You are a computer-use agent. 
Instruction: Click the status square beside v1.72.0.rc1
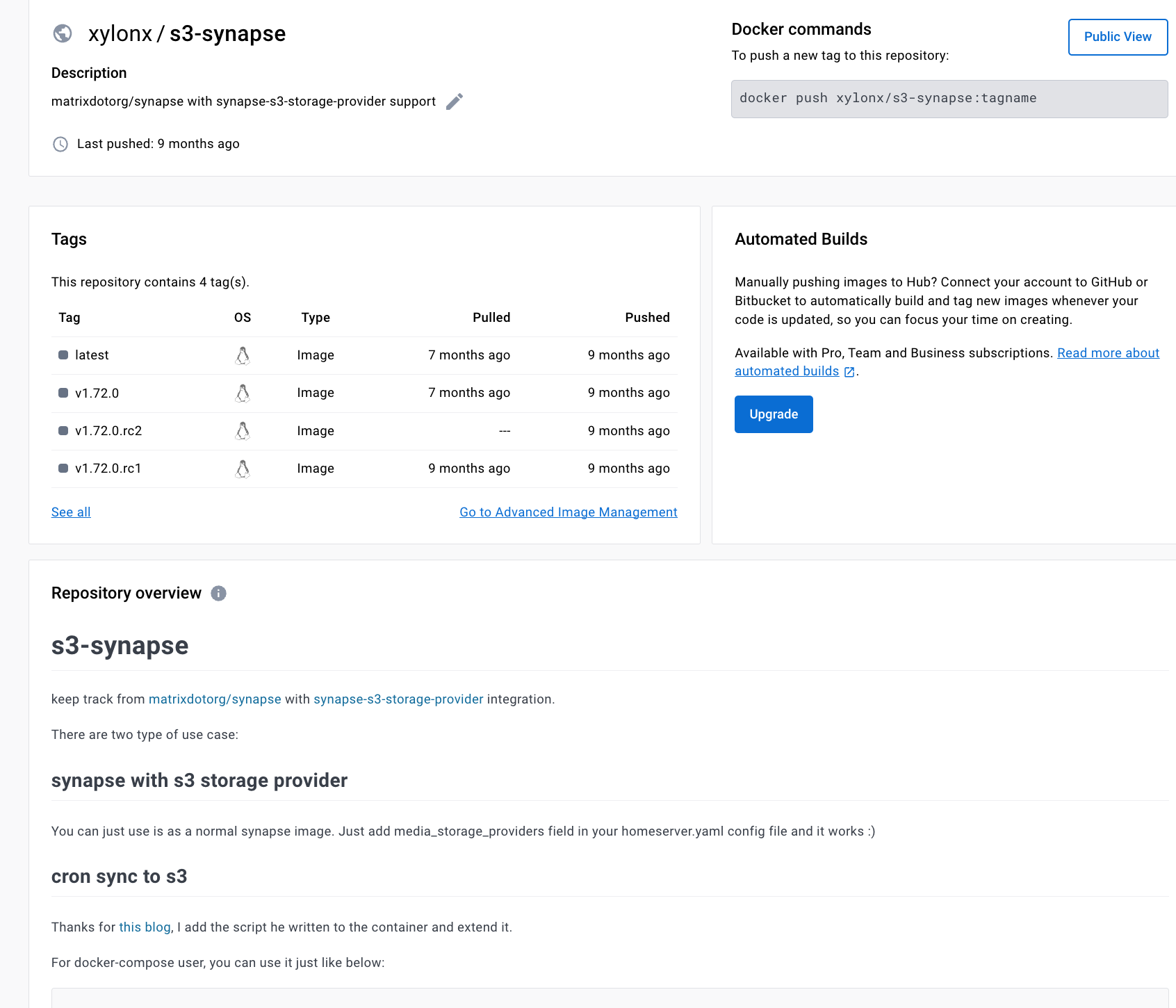coord(62,469)
